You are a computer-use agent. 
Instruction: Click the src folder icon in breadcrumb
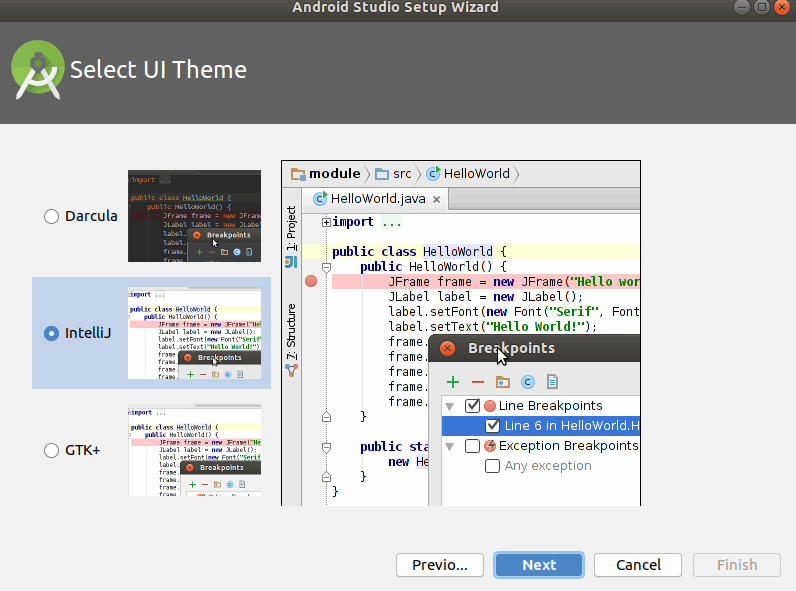pos(382,174)
